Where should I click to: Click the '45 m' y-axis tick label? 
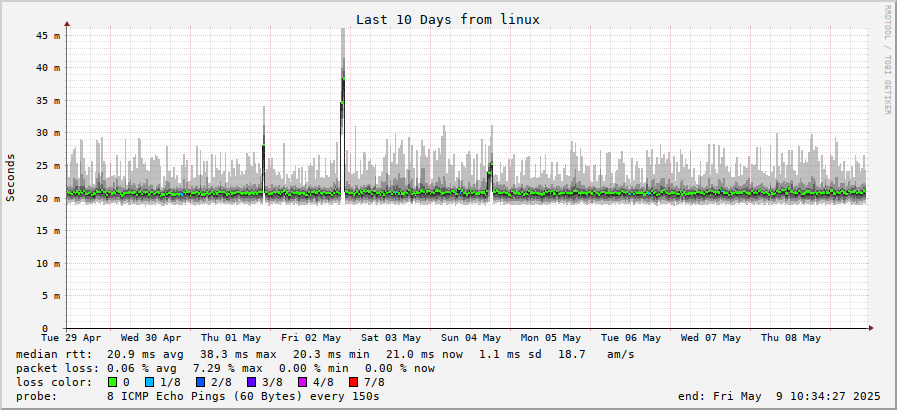(x=48, y=35)
